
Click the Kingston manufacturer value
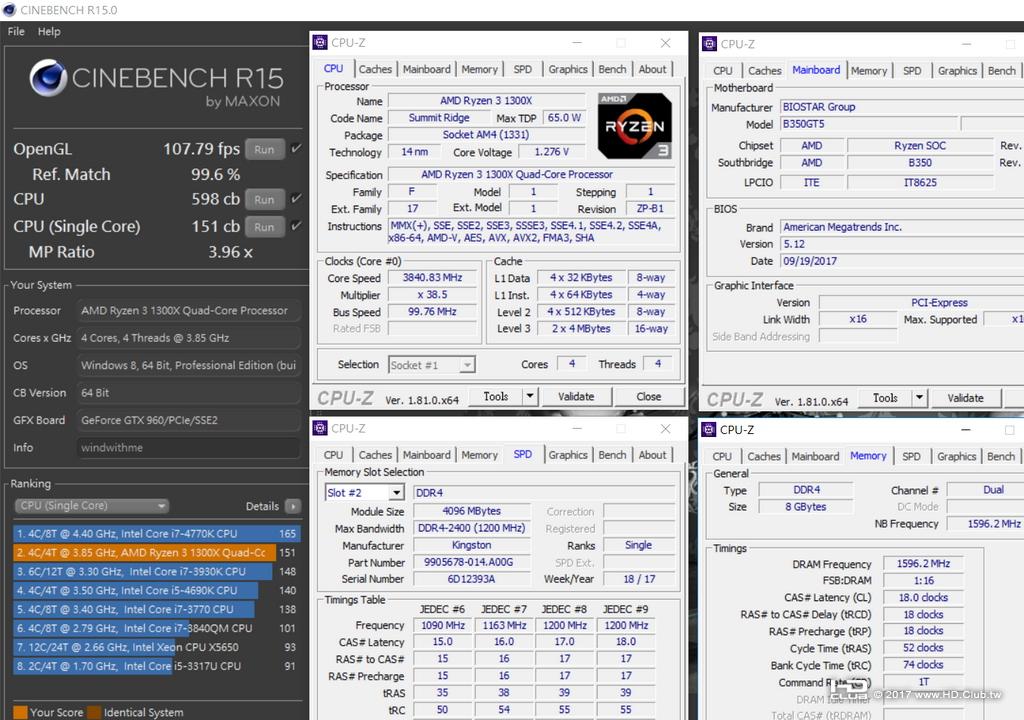pyautogui.click(x=471, y=545)
